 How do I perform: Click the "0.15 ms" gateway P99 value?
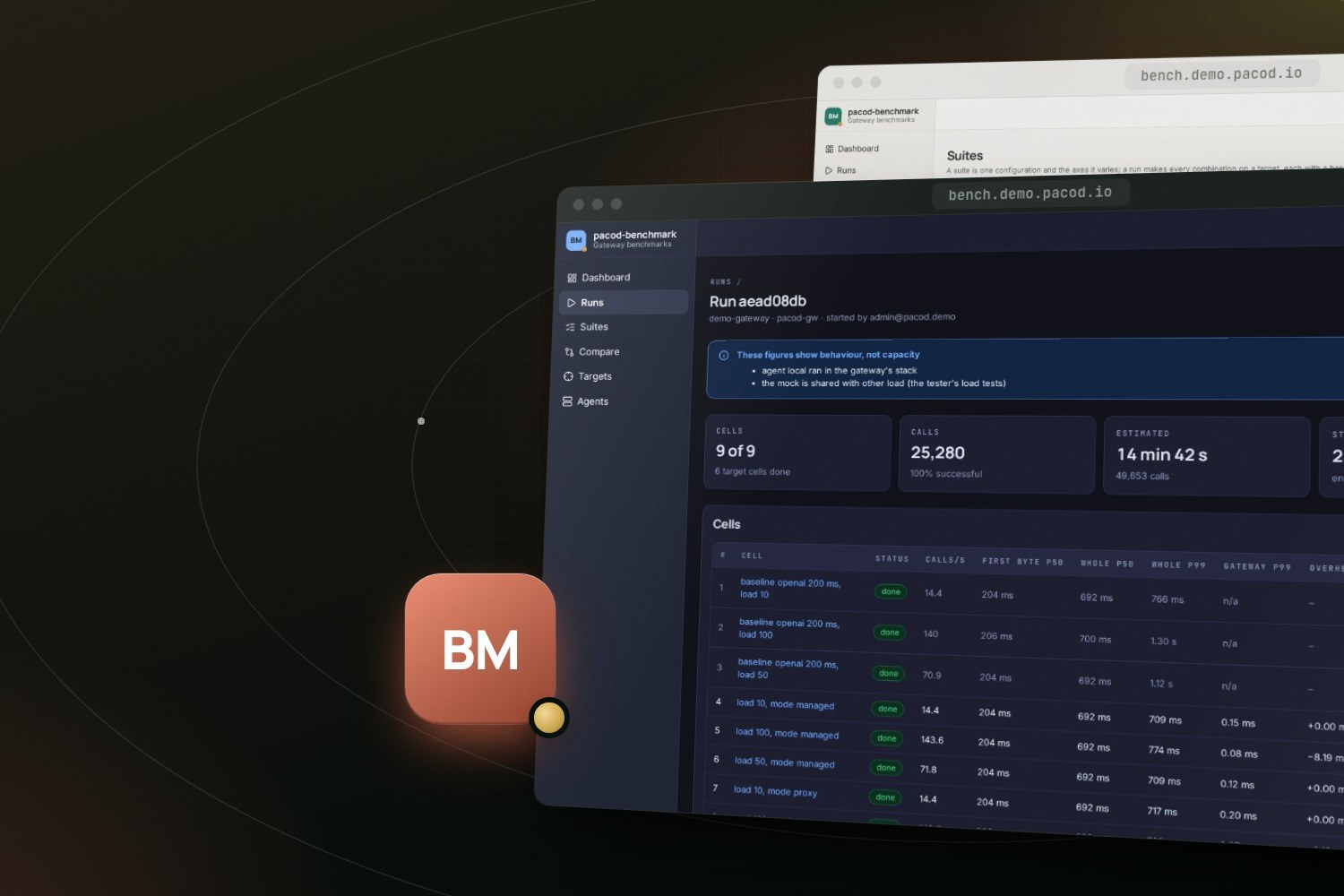[1238, 723]
